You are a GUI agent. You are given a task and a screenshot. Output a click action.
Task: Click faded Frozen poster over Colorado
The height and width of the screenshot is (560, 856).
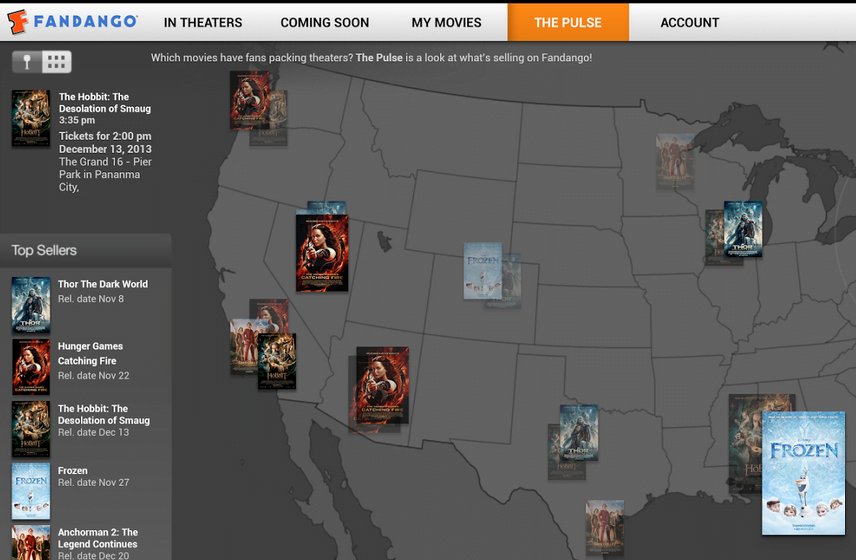(x=483, y=271)
